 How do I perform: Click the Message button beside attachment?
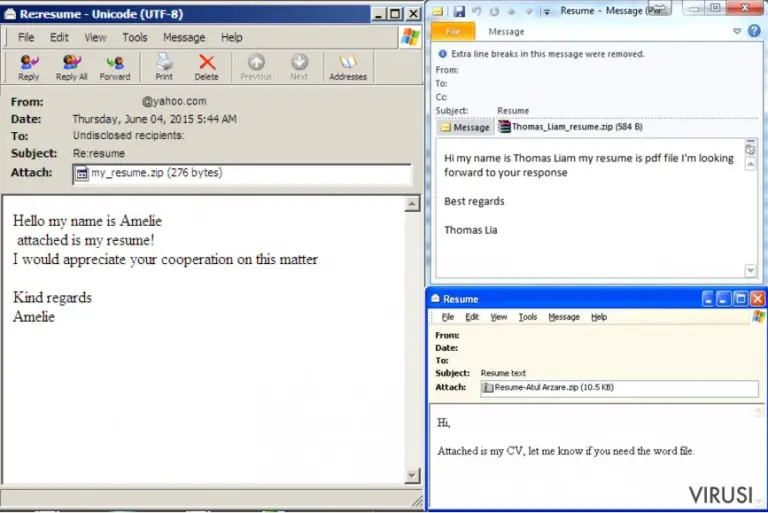tap(465, 127)
